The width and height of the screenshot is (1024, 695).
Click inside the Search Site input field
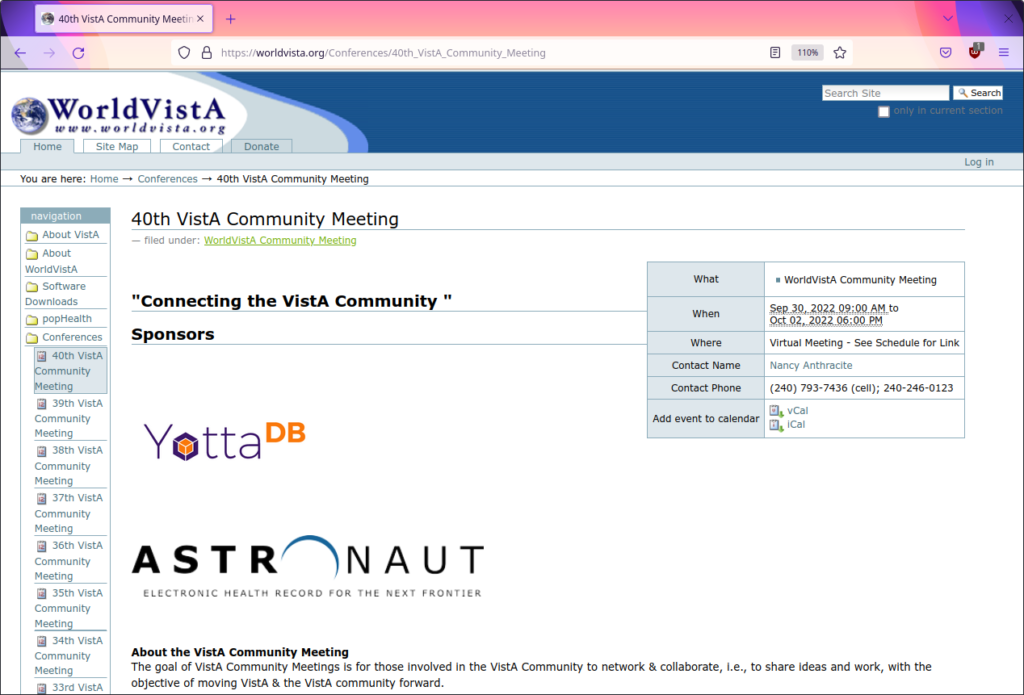tap(885, 92)
